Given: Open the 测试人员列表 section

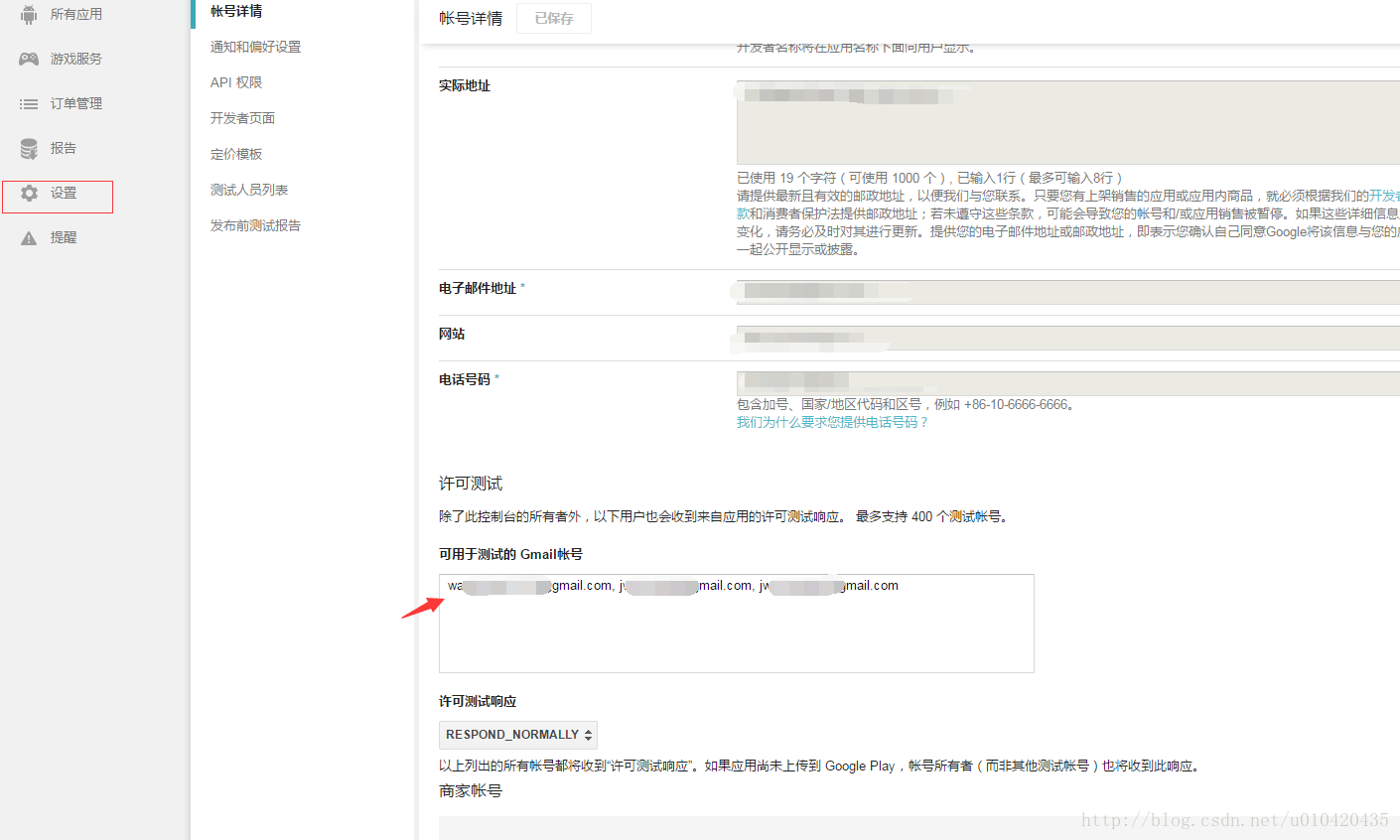Looking at the screenshot, I should pyautogui.click(x=249, y=190).
